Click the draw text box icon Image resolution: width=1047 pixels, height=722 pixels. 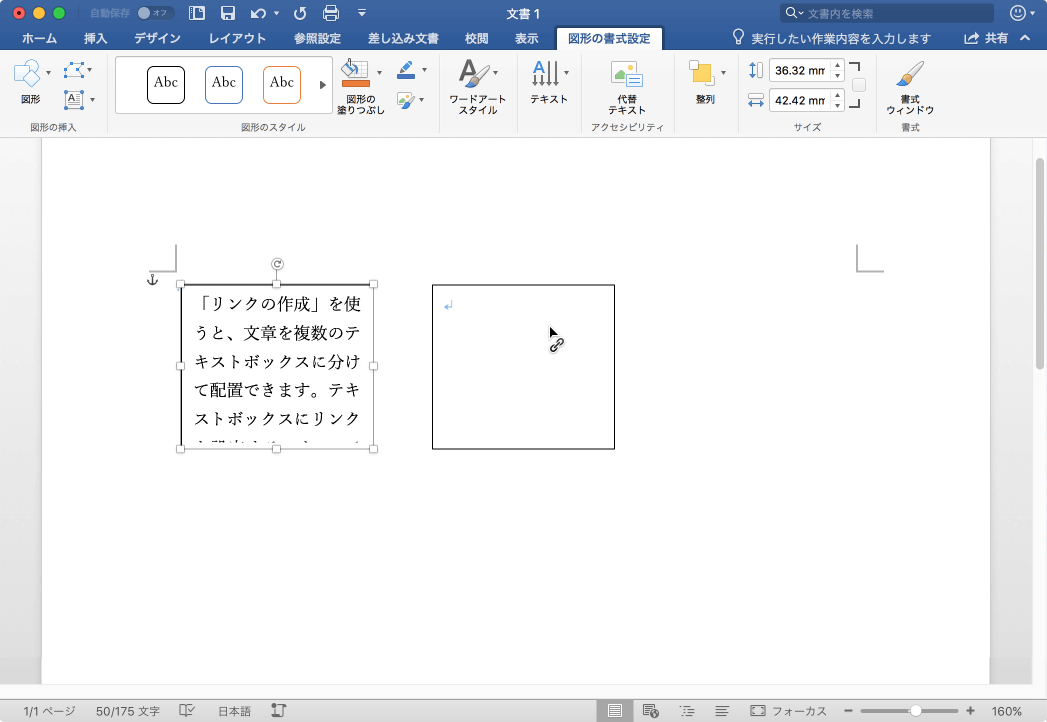coord(74,100)
